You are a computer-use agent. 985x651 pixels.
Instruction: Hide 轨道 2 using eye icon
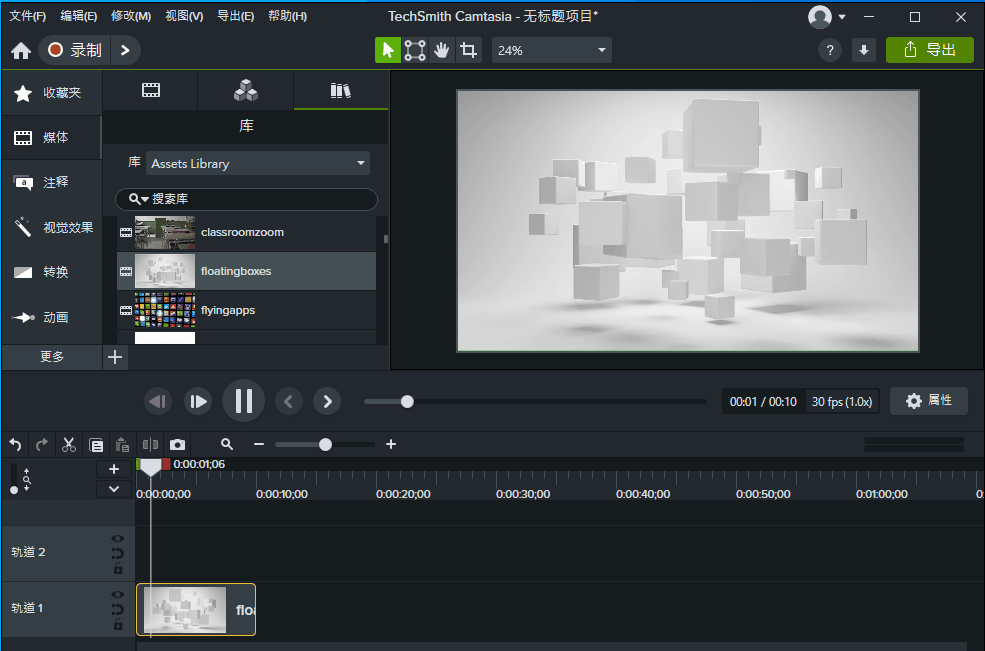[117, 539]
